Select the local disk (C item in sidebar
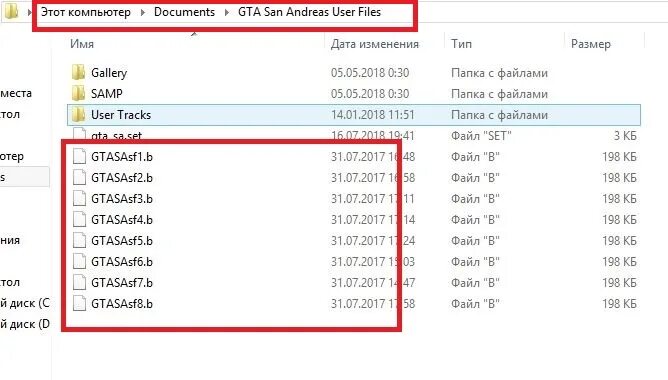 [x=25, y=303]
